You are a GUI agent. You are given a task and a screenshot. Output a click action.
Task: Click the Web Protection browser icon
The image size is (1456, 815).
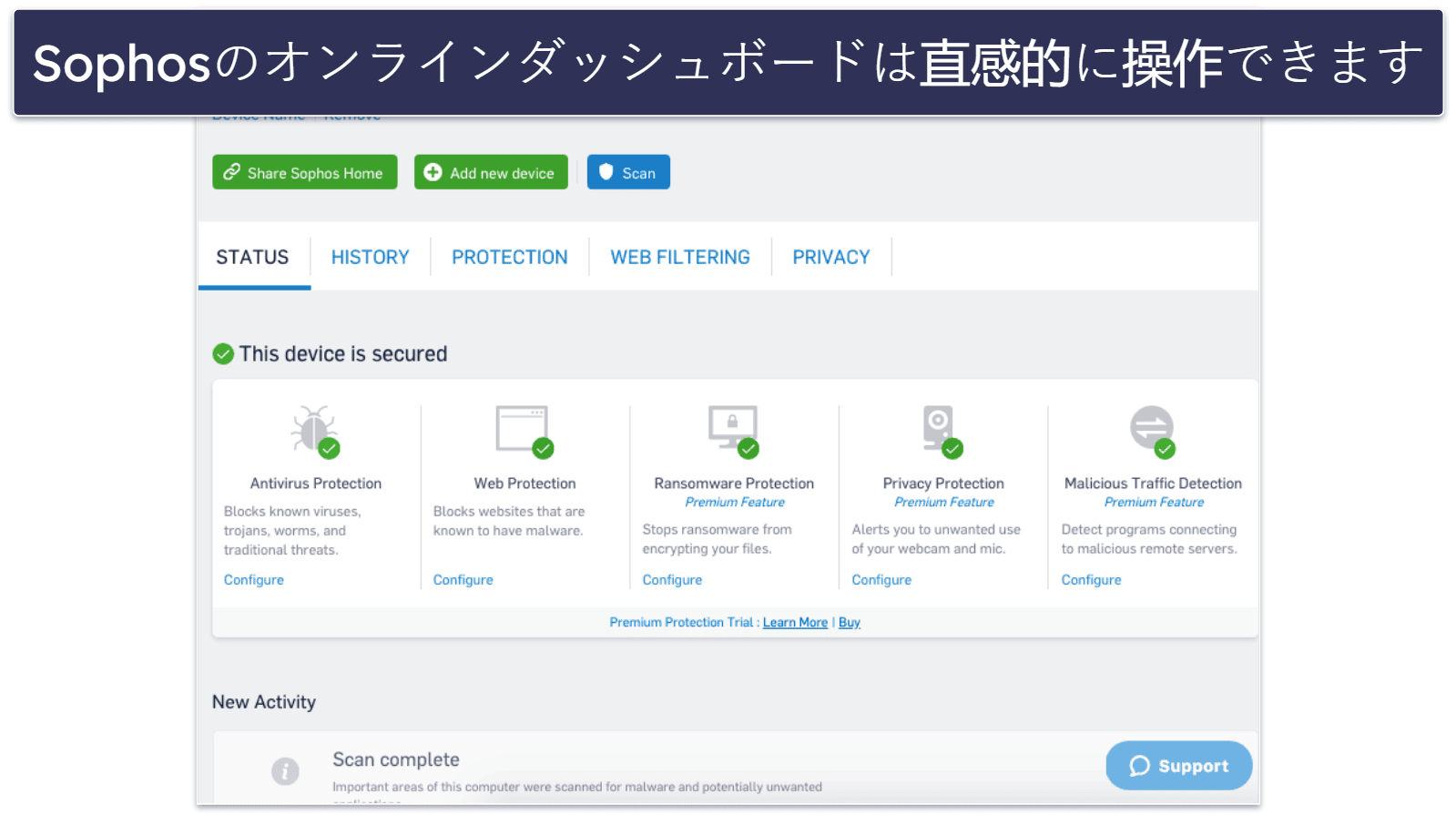click(x=524, y=430)
